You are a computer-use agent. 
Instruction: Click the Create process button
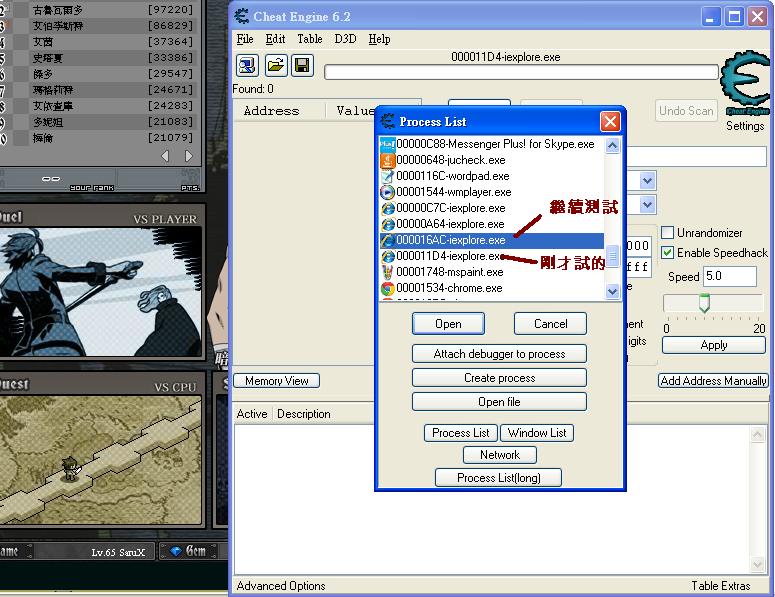tap(499, 378)
